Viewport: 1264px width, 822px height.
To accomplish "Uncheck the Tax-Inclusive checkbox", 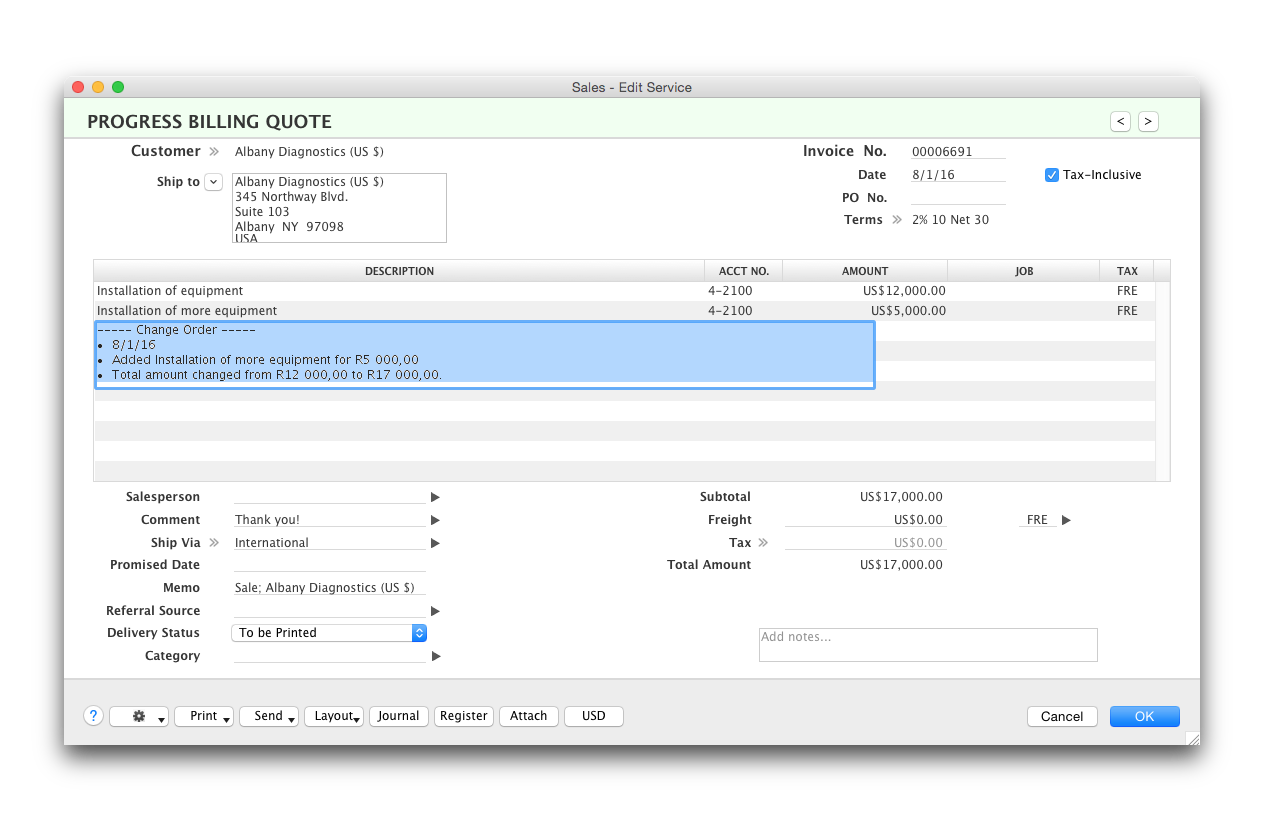I will click(x=1051, y=175).
